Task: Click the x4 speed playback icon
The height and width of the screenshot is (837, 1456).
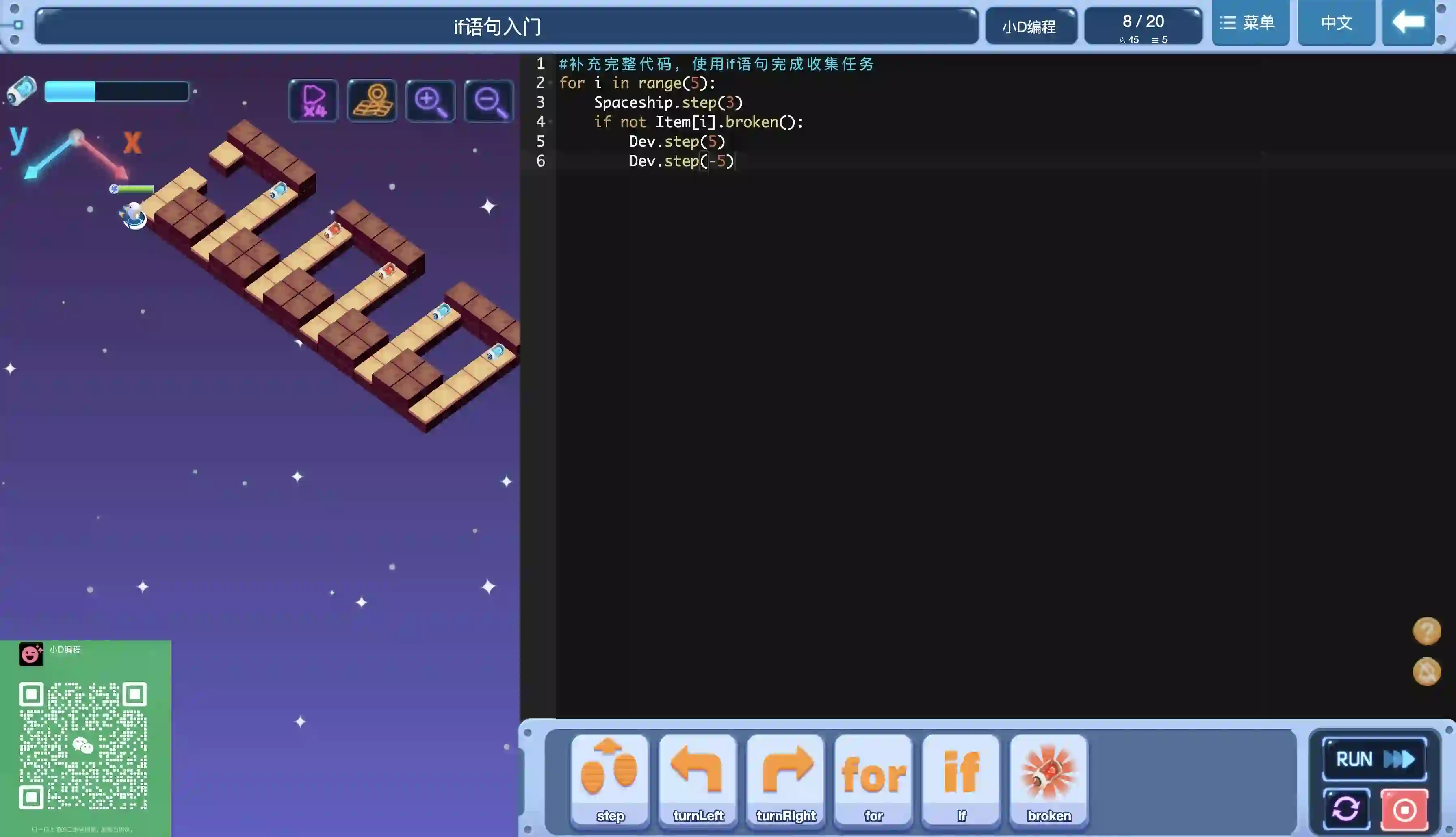Action: pyautogui.click(x=314, y=101)
